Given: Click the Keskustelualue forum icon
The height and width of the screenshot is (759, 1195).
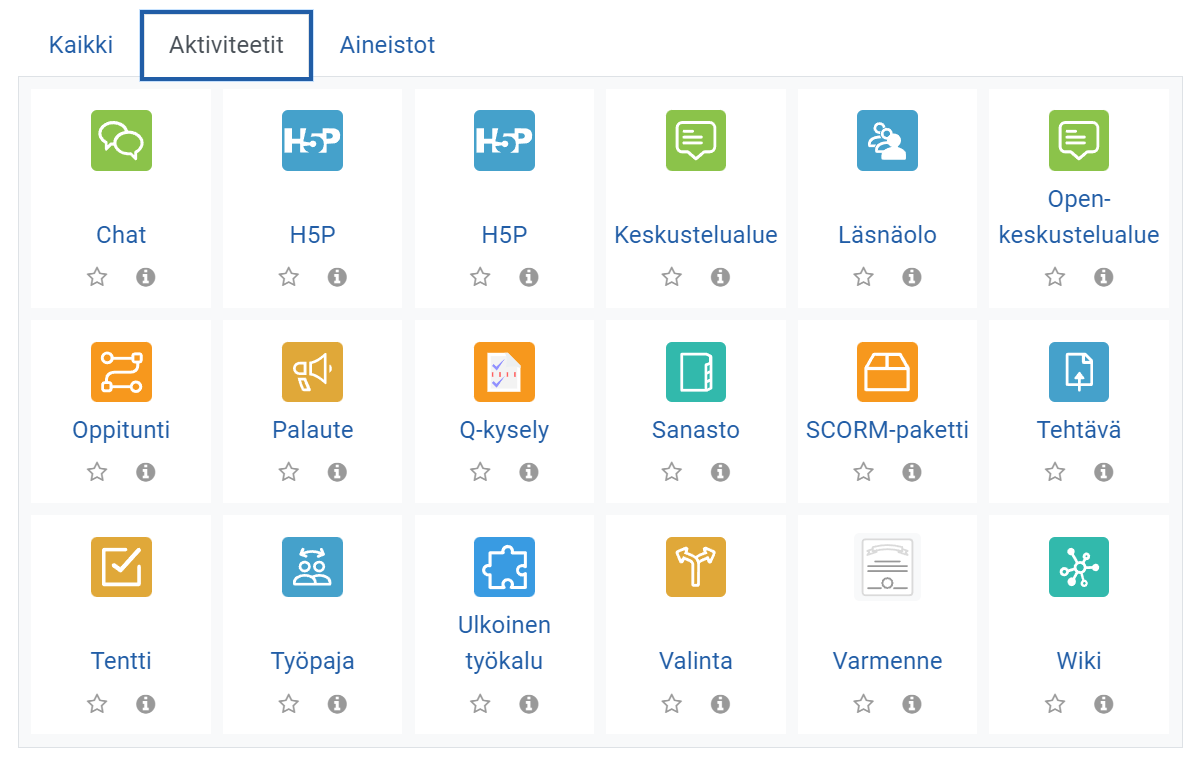Looking at the screenshot, I should coord(696,140).
